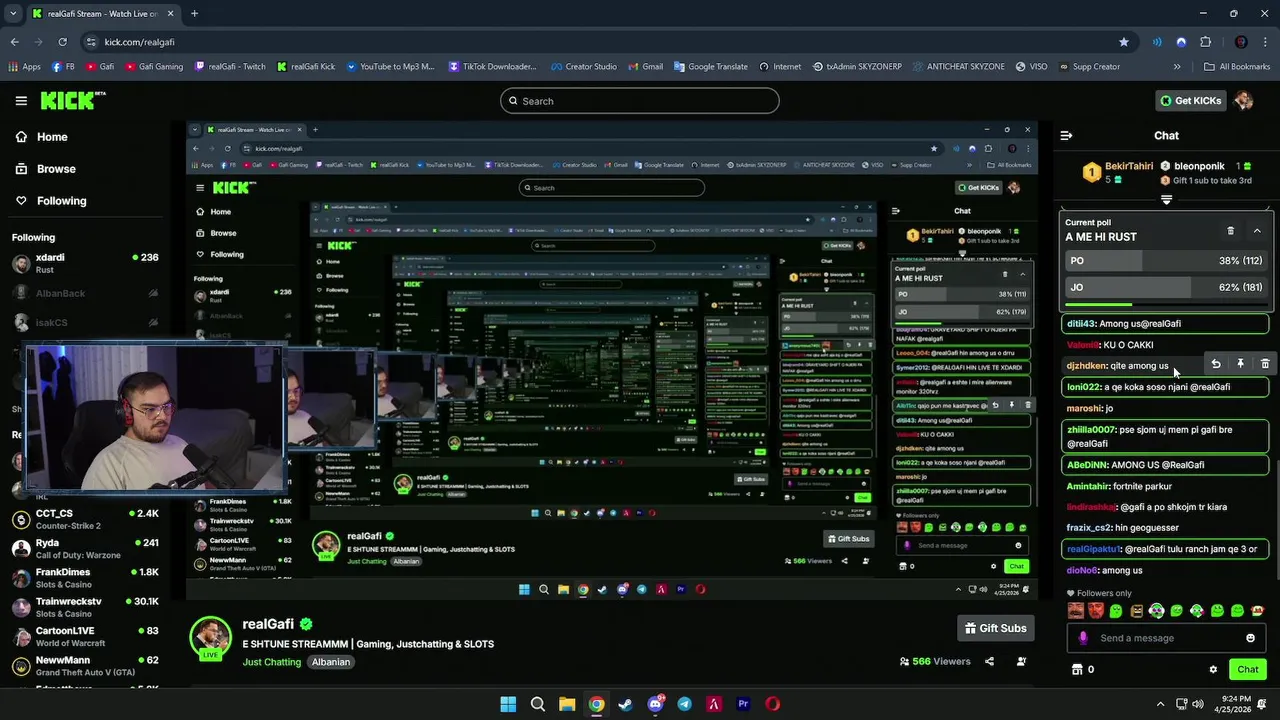Open the Kick hamburger sidebar menu
This screenshot has width=1280, height=720.
pos(21,101)
